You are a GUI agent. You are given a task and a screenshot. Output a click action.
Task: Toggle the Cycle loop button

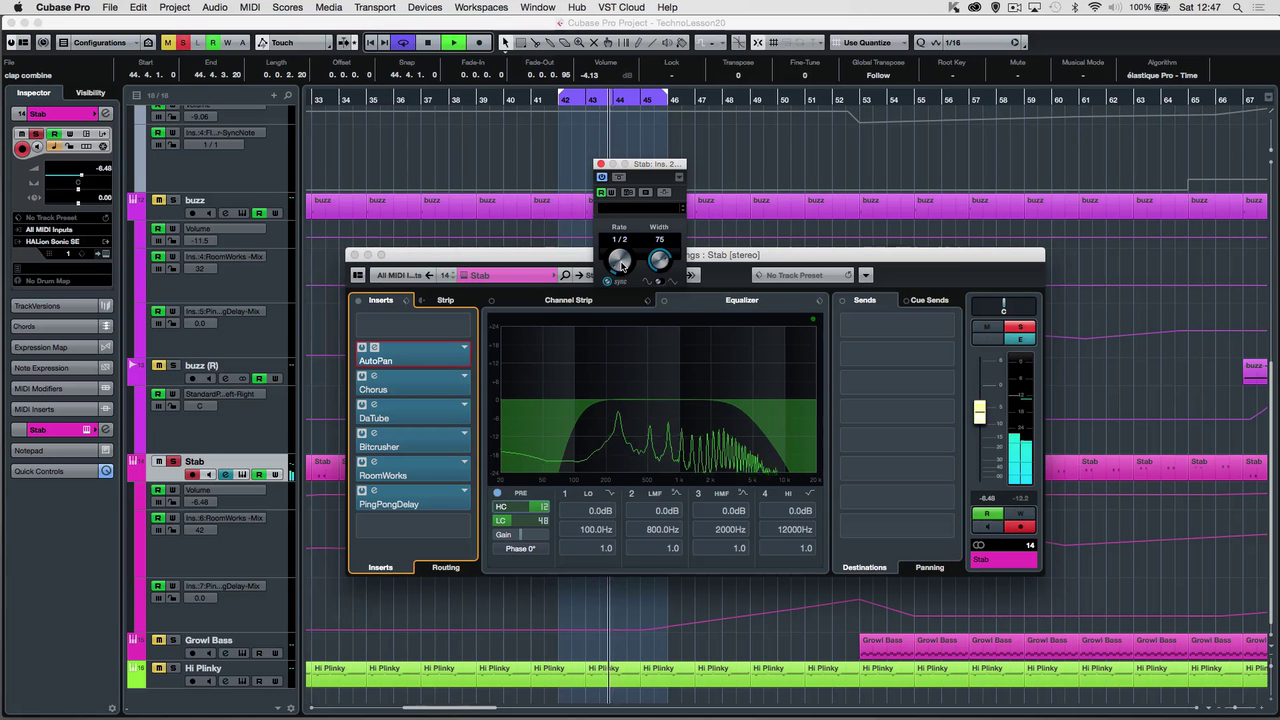(403, 43)
